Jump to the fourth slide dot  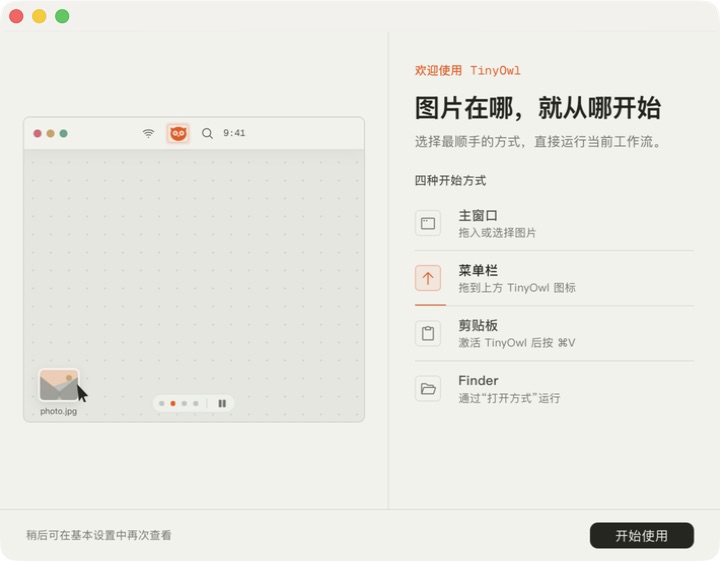[x=196, y=404]
